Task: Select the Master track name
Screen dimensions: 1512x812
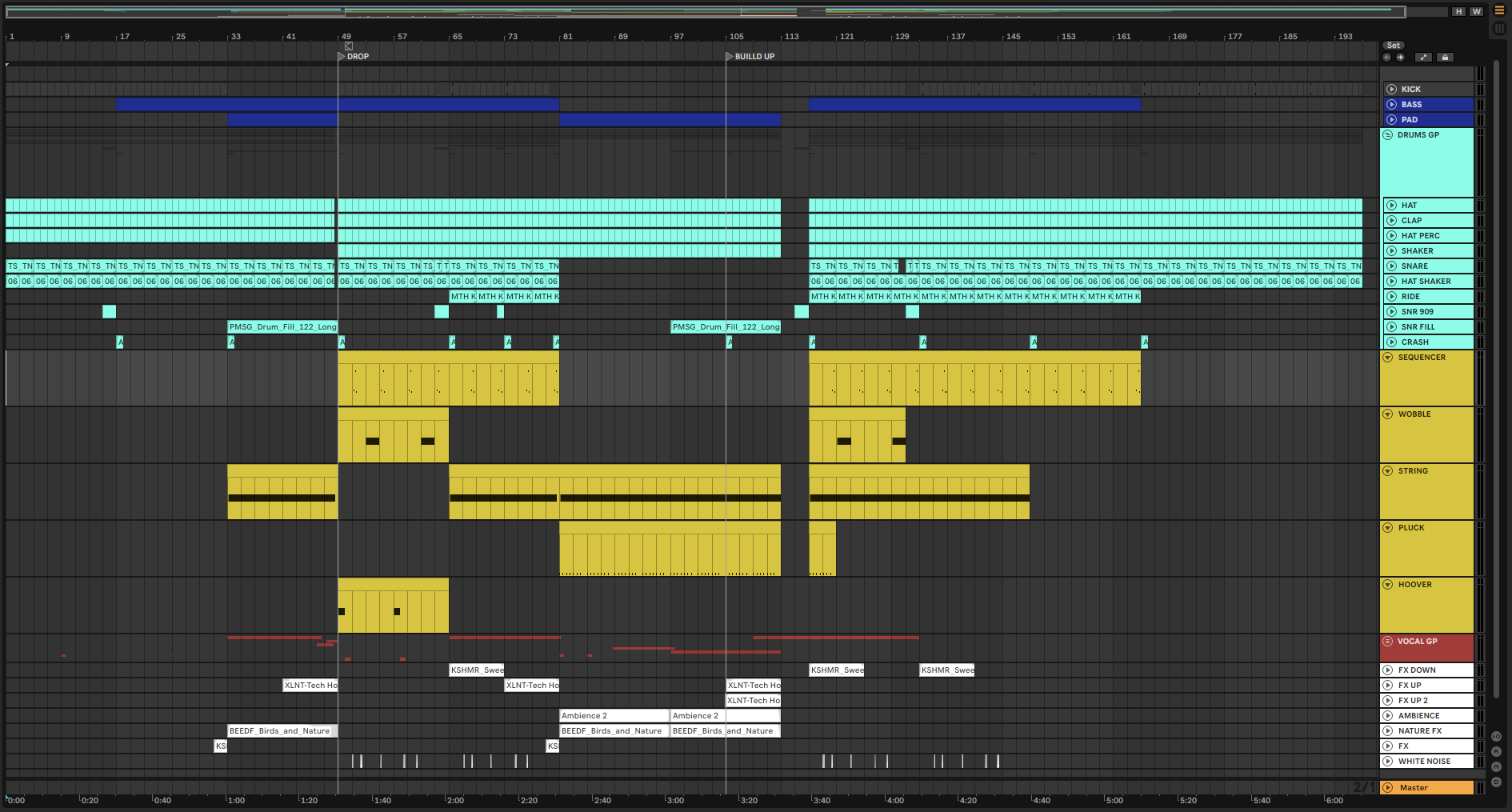Action: [x=1414, y=788]
